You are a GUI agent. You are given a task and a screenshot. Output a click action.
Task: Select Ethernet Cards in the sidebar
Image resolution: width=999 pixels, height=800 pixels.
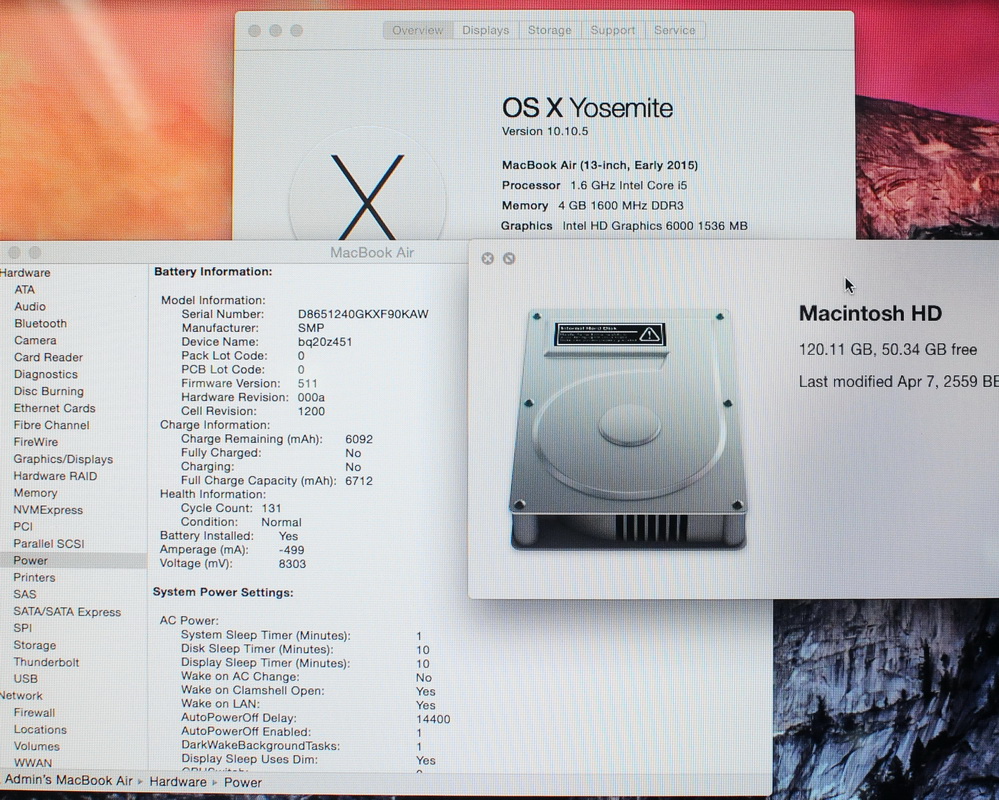(x=54, y=408)
